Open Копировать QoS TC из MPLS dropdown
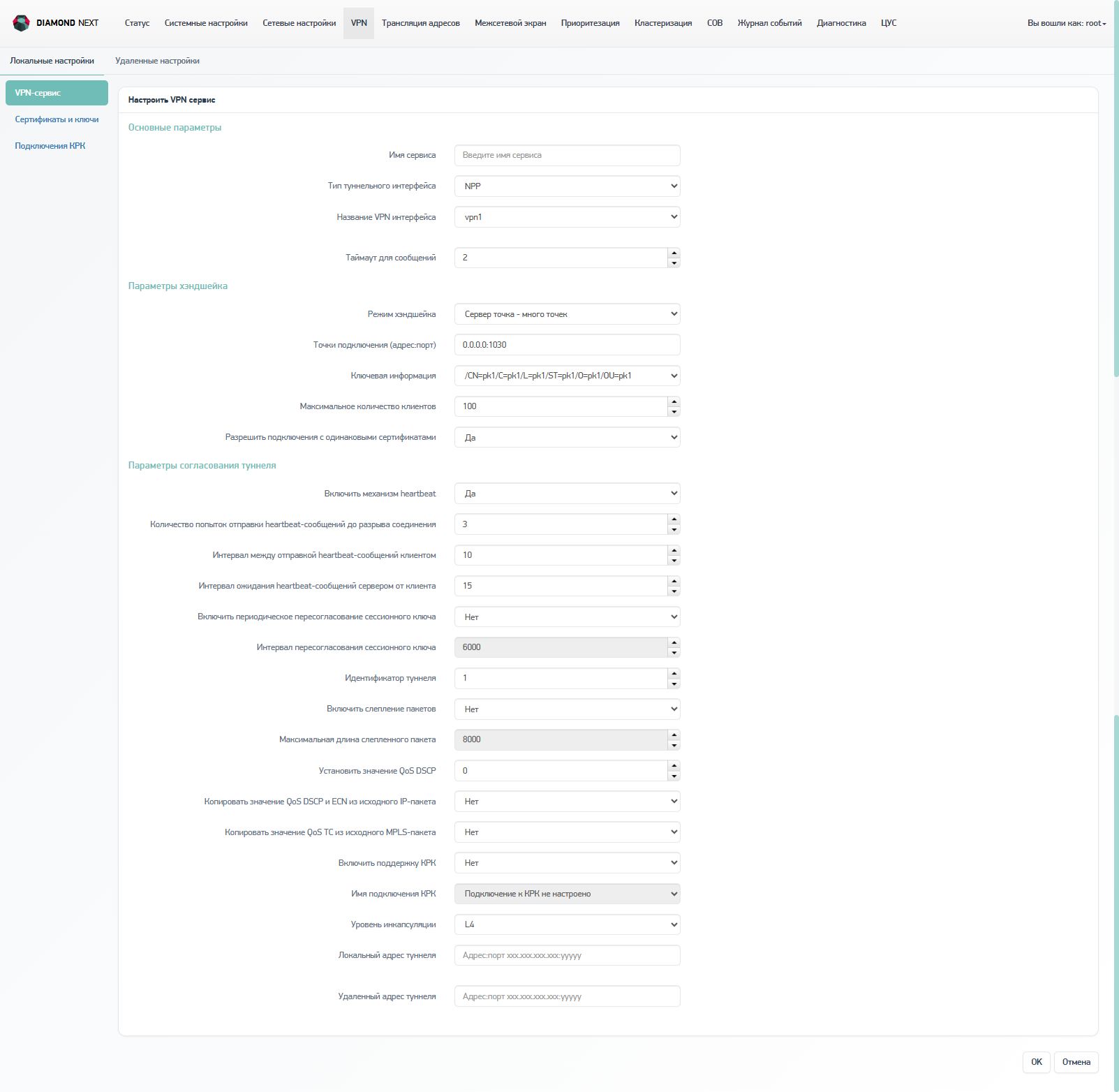Screen dimensions: 1119x1092 coord(567,832)
